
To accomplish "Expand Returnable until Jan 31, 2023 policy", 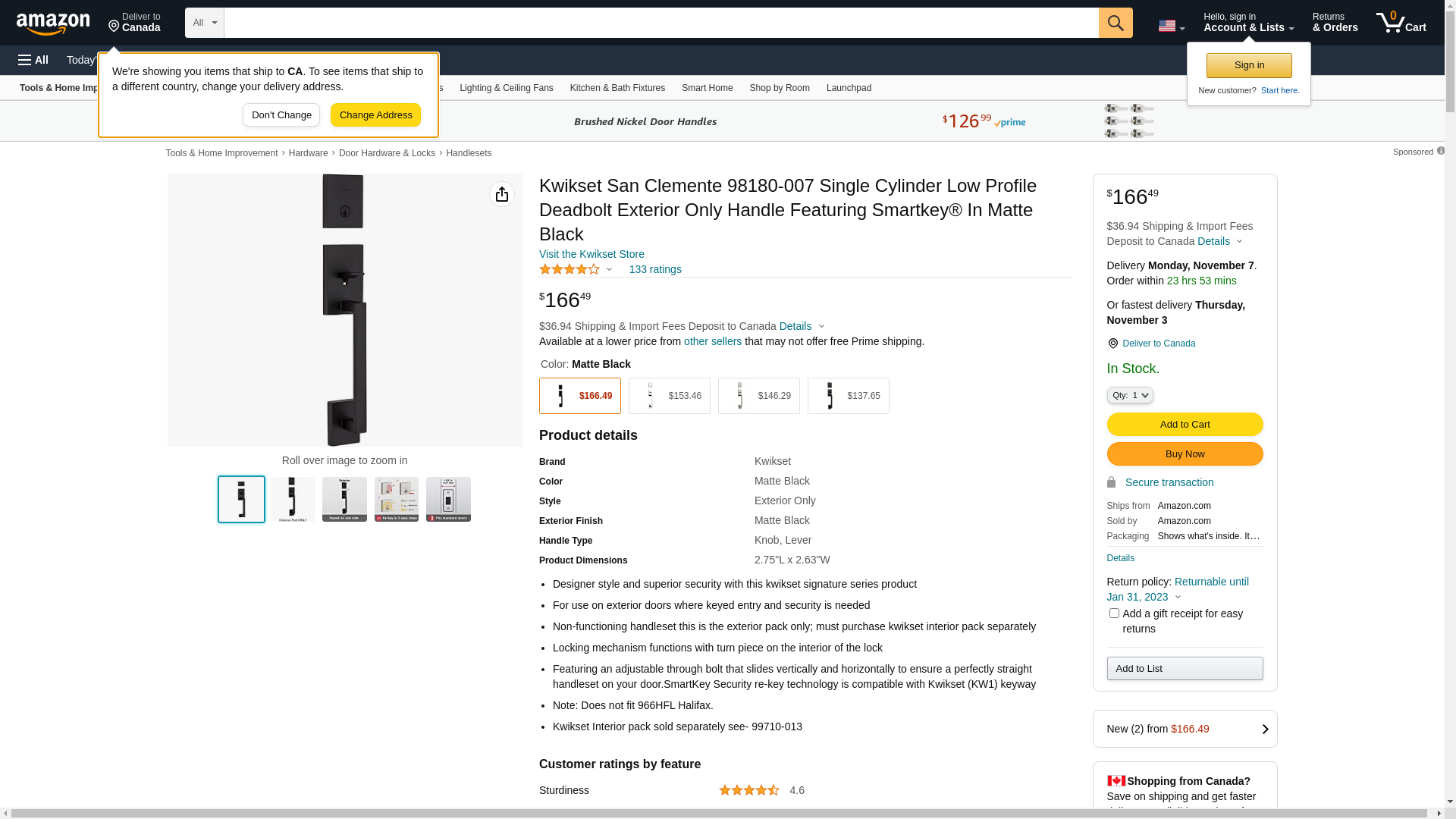I will (1177, 589).
